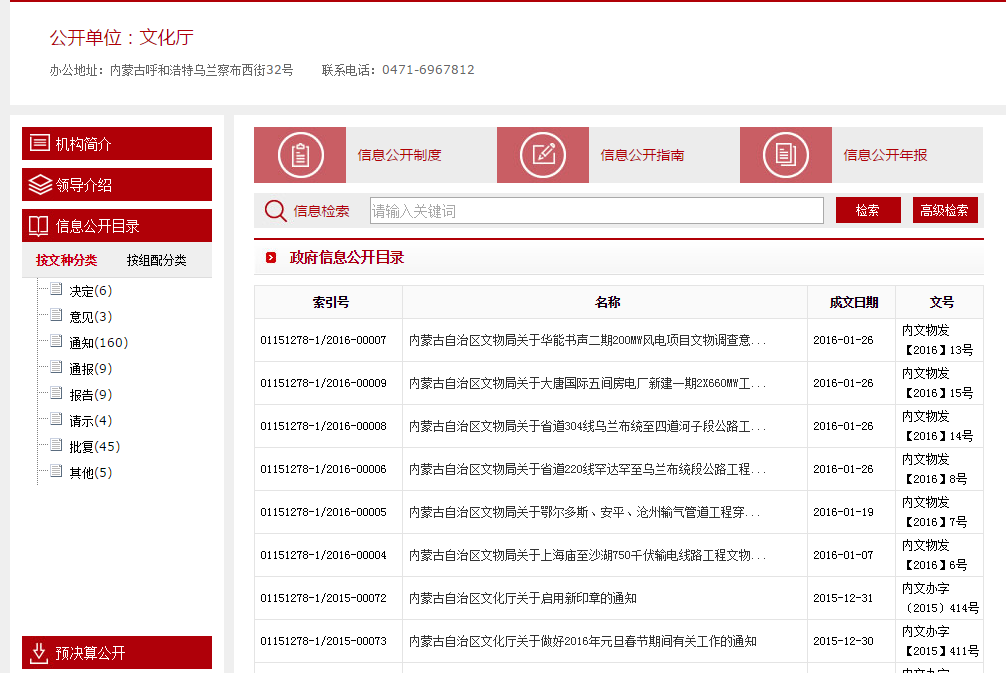
Task: Switch to the 按文种分类 tab
Action: pyautogui.click(x=66, y=260)
